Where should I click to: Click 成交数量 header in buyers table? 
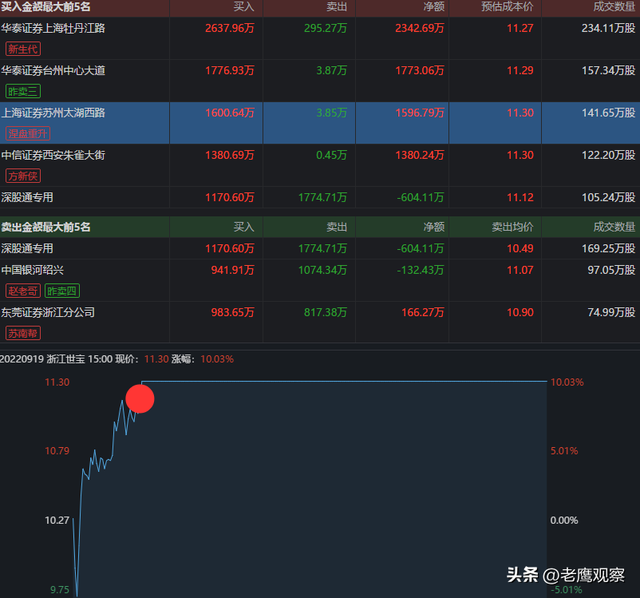click(x=614, y=7)
